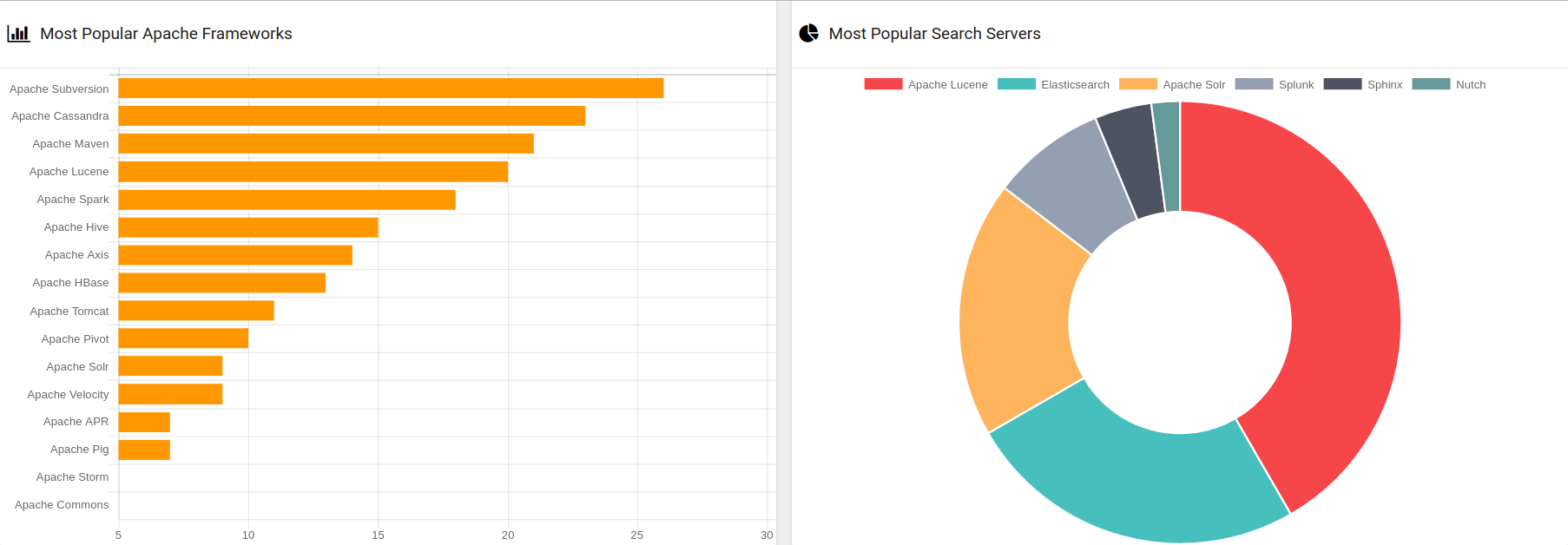Screen dimensions: 1568x545
Task: Click the small Nutch doughnut segment
Action: point(1169,156)
